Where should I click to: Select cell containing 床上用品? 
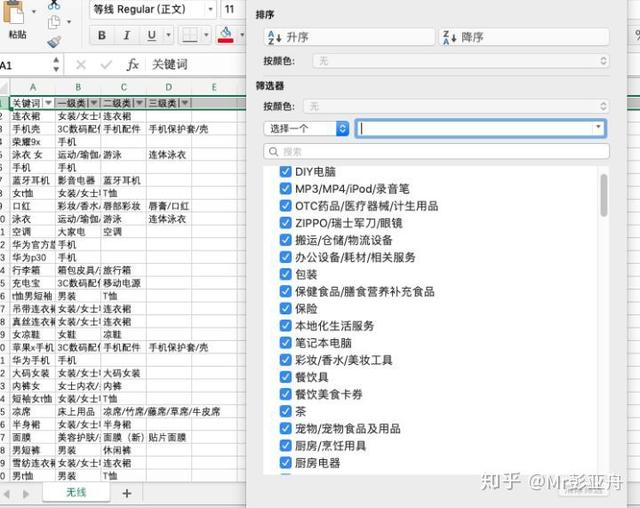tap(78, 412)
